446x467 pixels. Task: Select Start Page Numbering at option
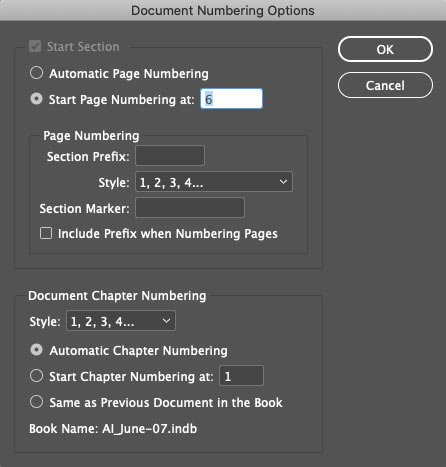36,99
